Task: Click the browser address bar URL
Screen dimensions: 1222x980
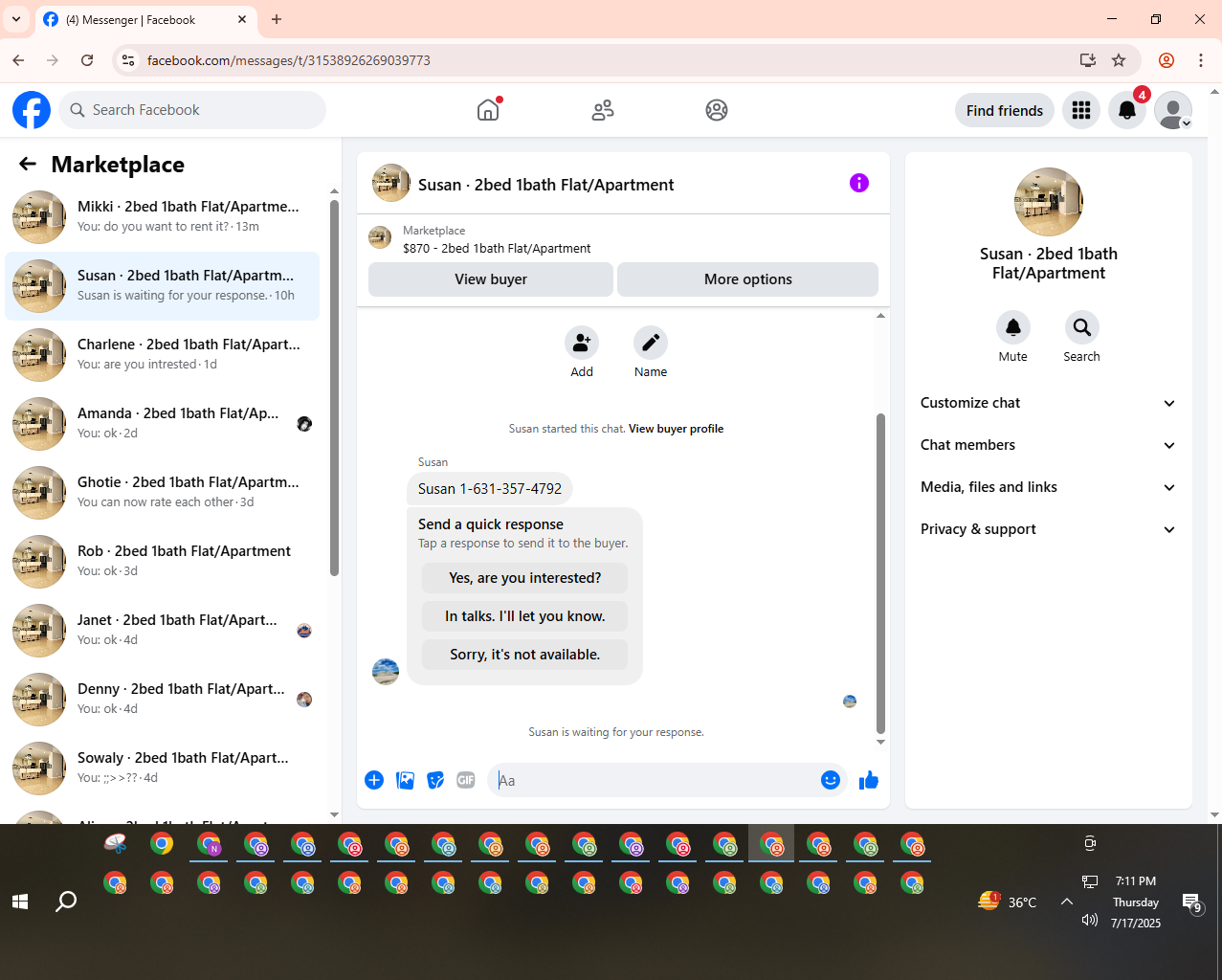Action: (289, 60)
